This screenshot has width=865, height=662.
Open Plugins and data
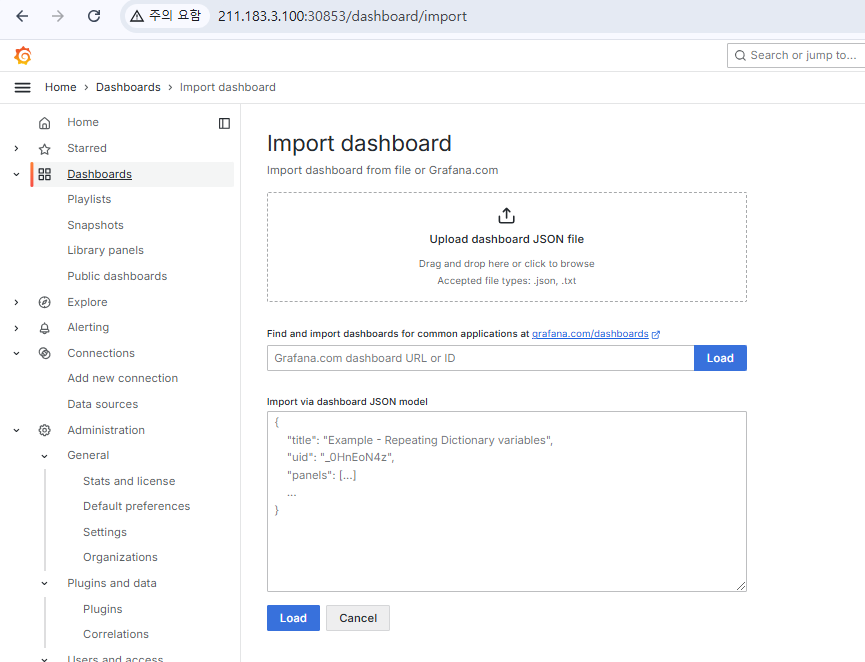[x=112, y=583]
